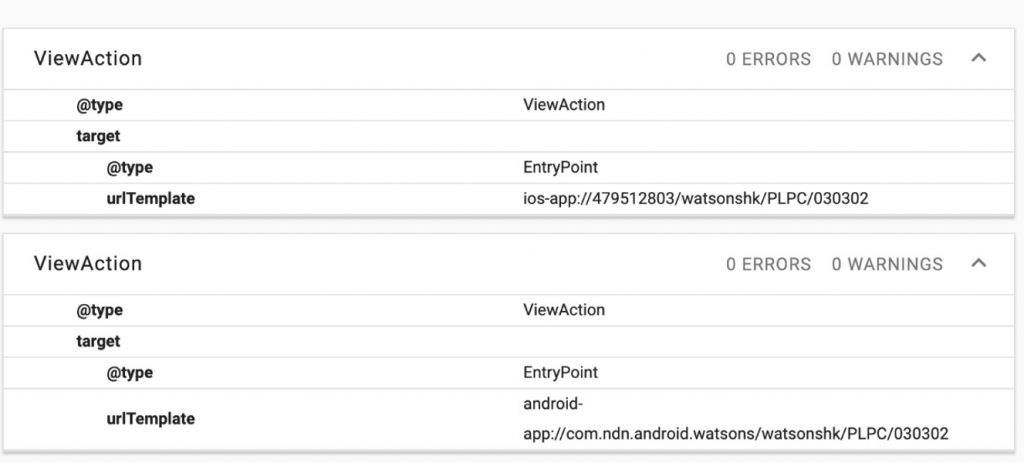This screenshot has width=1024, height=463.
Task: Click the ViewAction type value in the iOS card
Action: click(564, 104)
